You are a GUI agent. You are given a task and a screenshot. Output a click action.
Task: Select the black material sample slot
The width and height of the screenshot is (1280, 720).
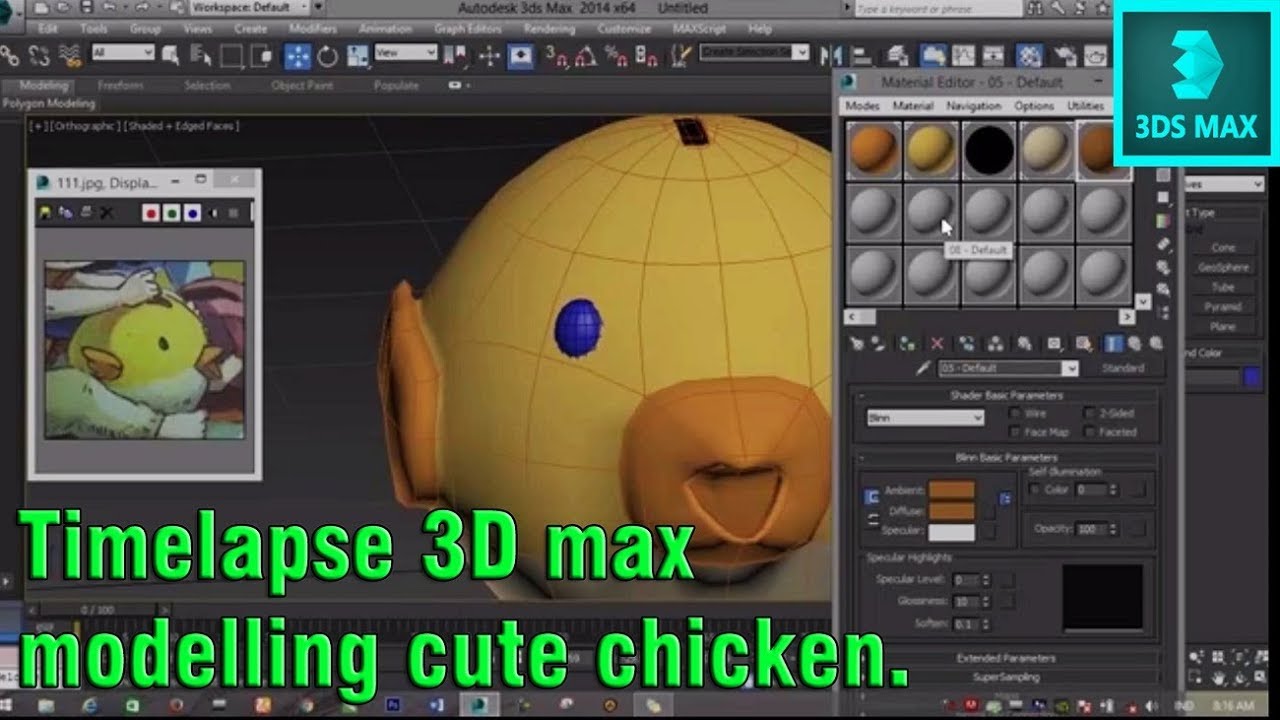pos(989,151)
